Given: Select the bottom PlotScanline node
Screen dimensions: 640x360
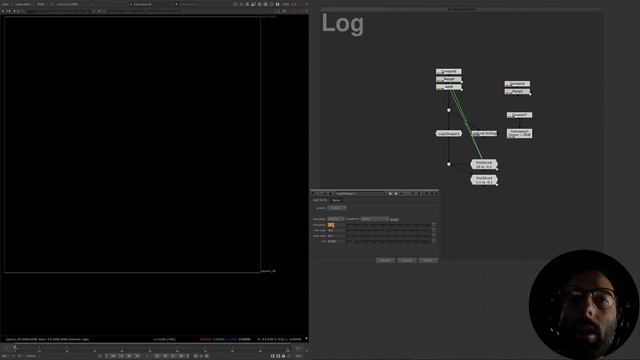Looking at the screenshot, I should pos(484,180).
